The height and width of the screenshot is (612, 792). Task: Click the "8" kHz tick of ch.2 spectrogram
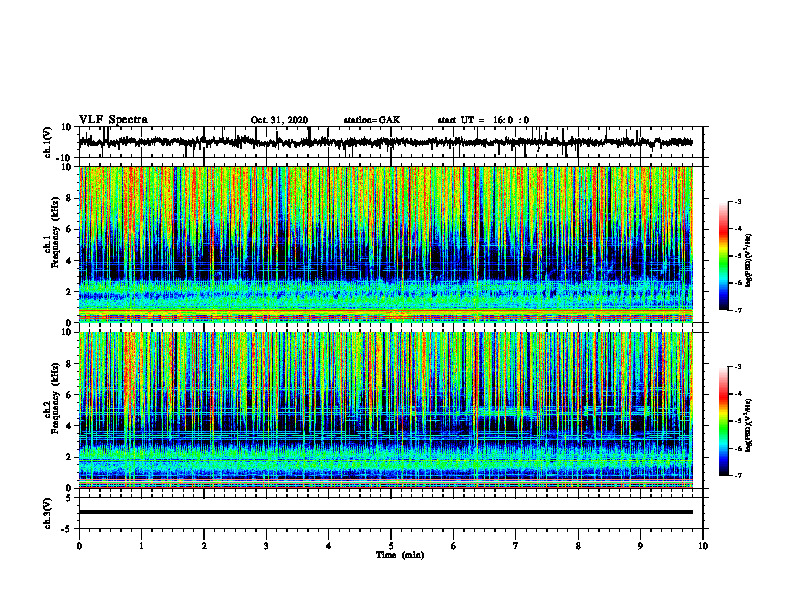coord(69,364)
